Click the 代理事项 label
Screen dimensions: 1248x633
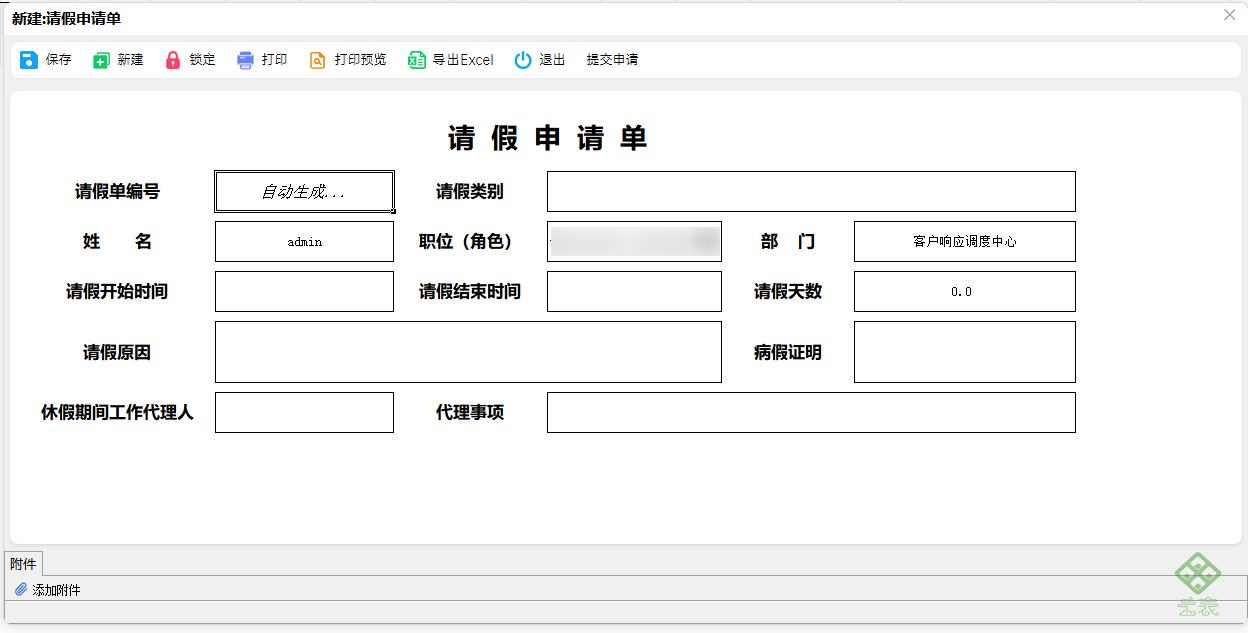point(470,412)
